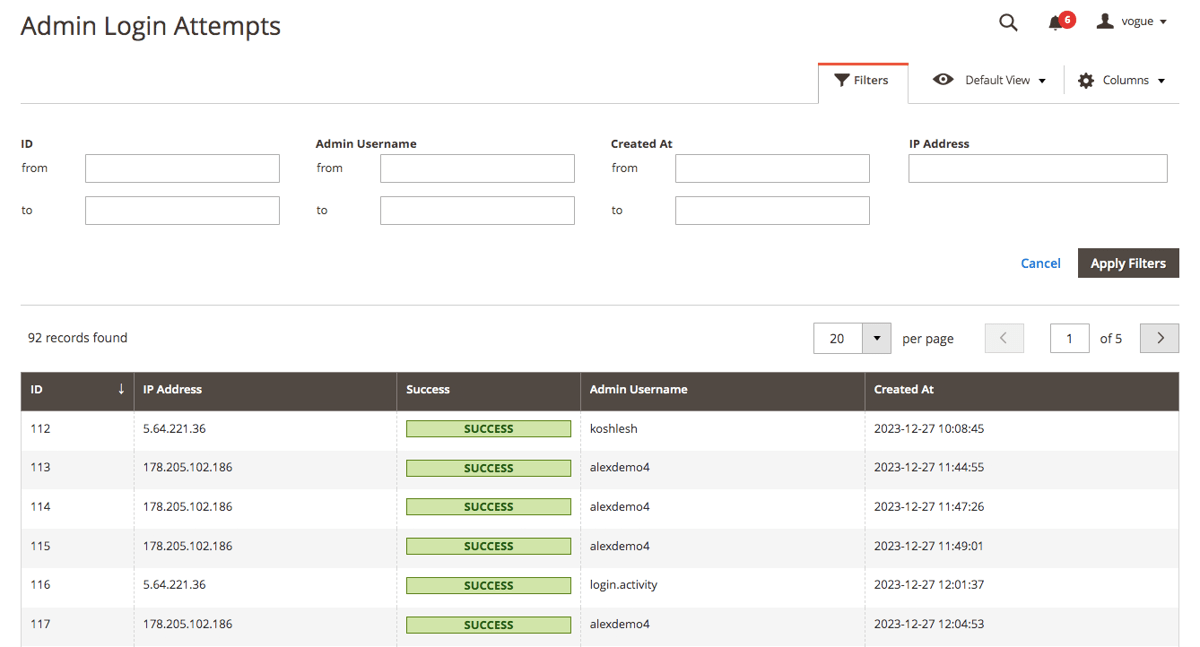The width and height of the screenshot is (1200, 647).
Task: Click the Cancel link
Action: (1040, 263)
